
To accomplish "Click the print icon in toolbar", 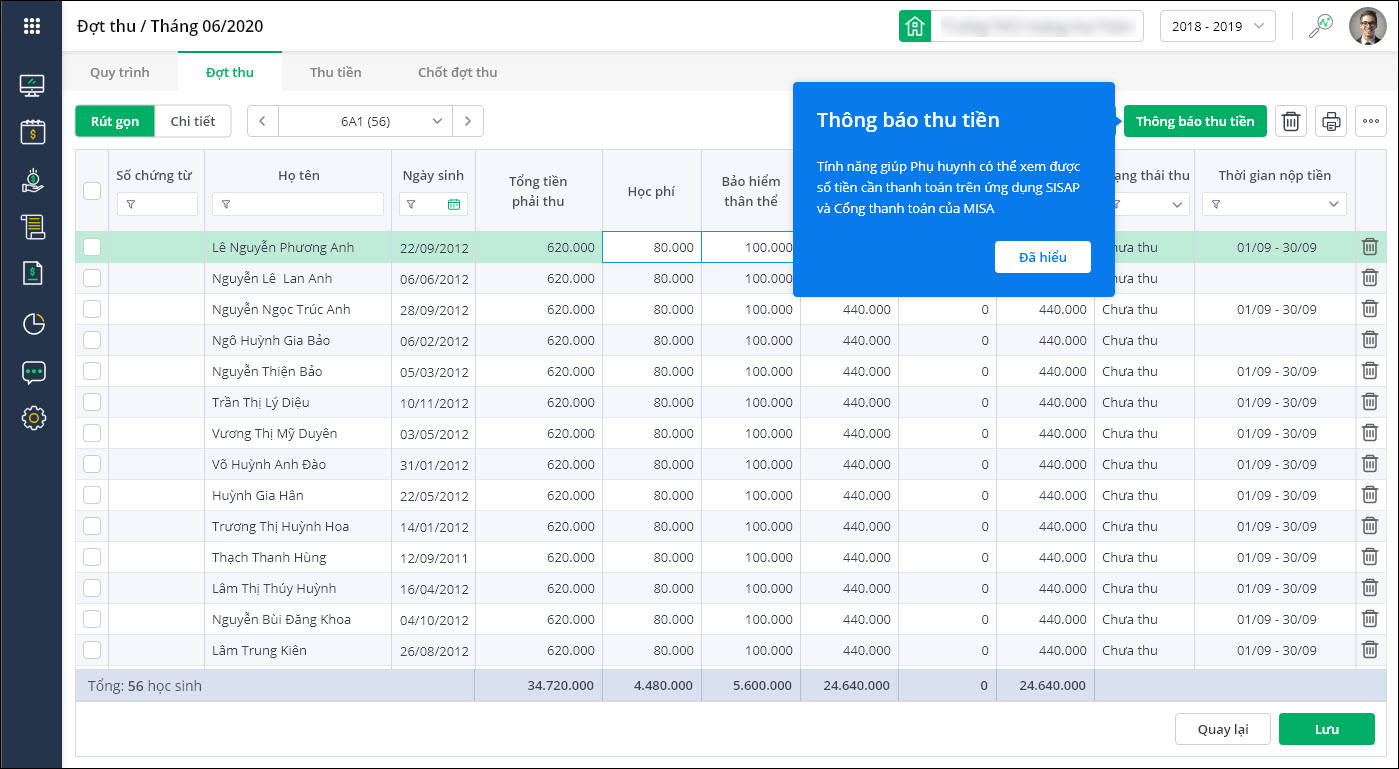I will (x=1331, y=122).
